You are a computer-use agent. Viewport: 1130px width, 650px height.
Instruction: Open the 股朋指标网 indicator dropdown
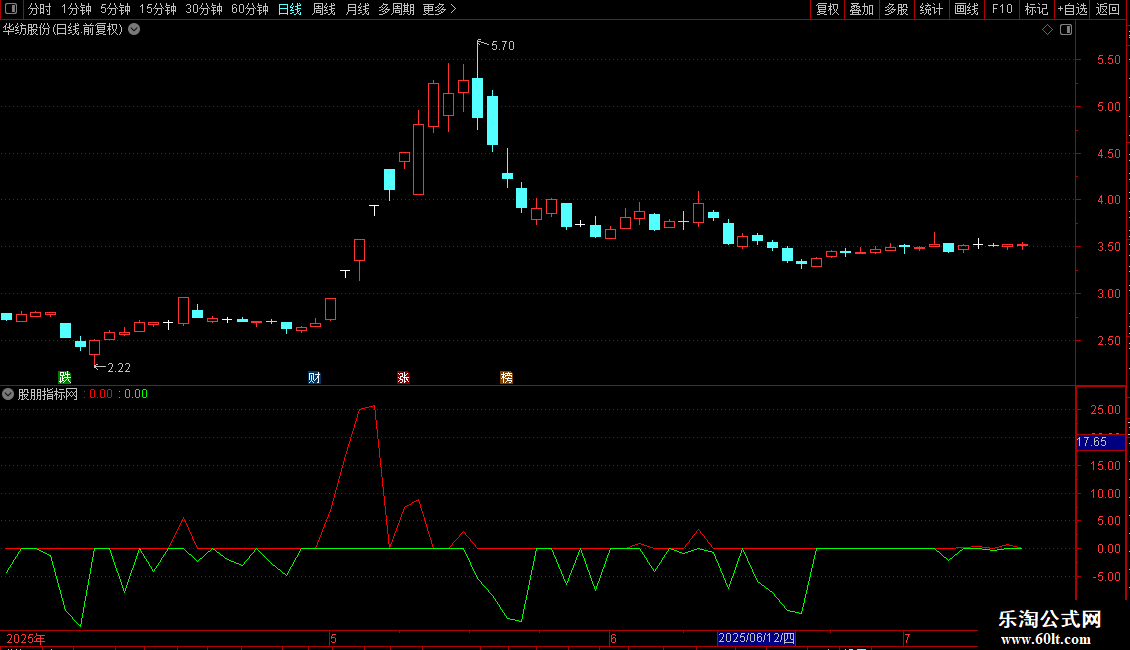pos(8,394)
